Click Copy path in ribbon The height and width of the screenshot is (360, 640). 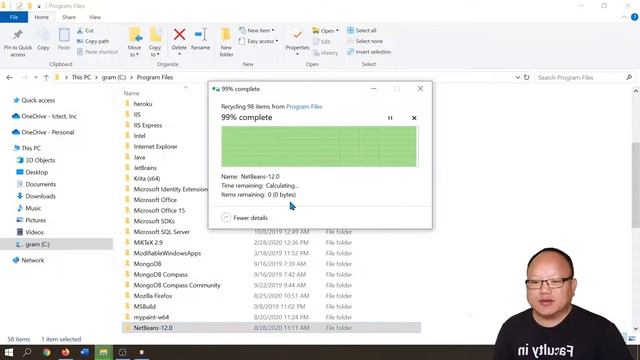point(93,41)
